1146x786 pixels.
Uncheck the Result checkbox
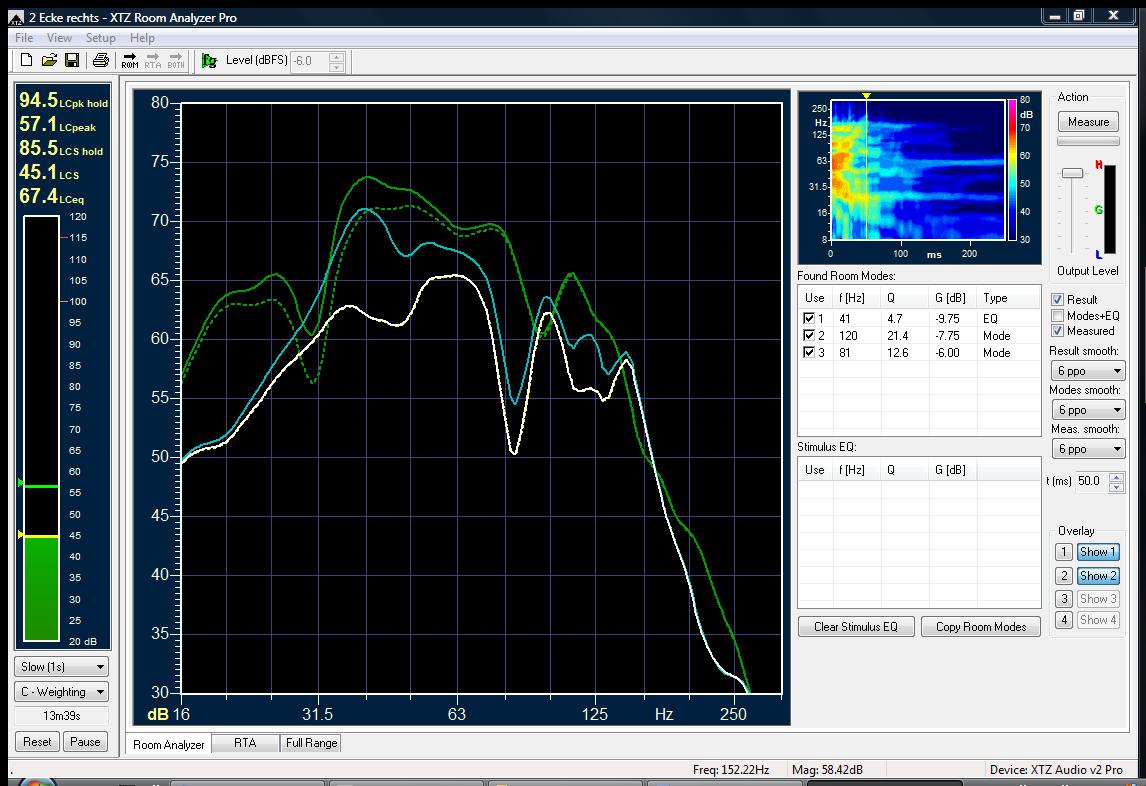pos(1057,300)
